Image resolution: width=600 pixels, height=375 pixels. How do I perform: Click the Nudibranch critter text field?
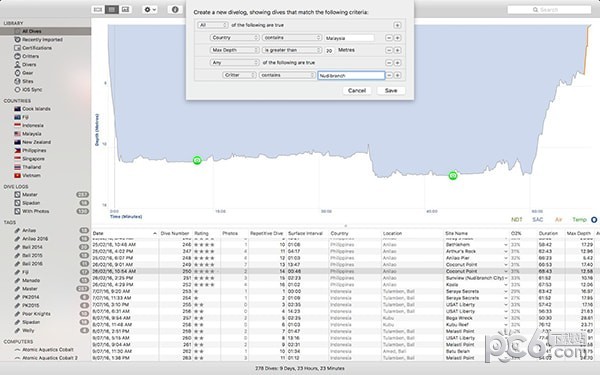click(351, 75)
